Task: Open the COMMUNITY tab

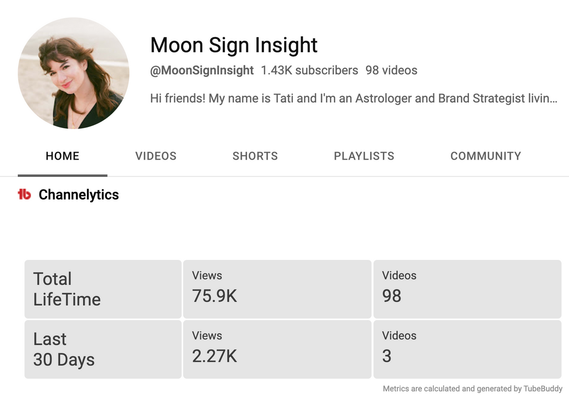Action: (x=486, y=156)
